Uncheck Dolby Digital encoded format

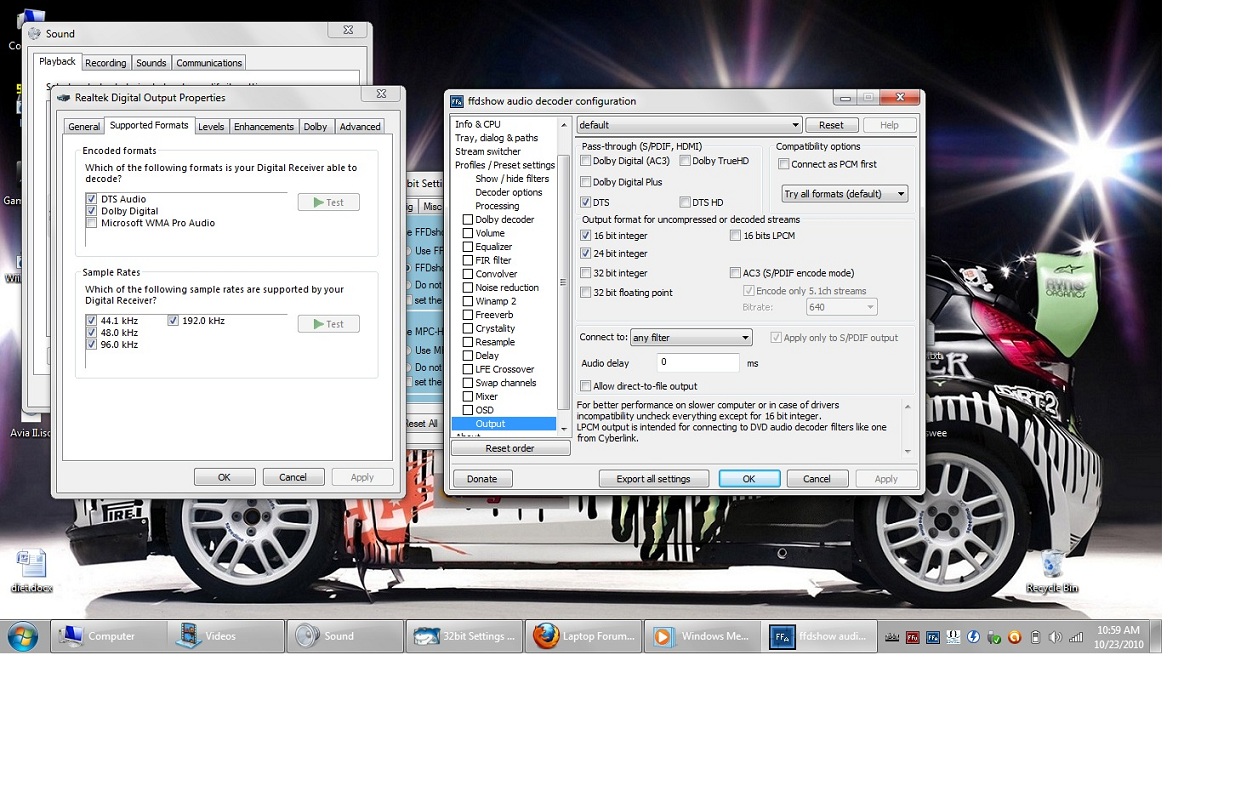(92, 211)
